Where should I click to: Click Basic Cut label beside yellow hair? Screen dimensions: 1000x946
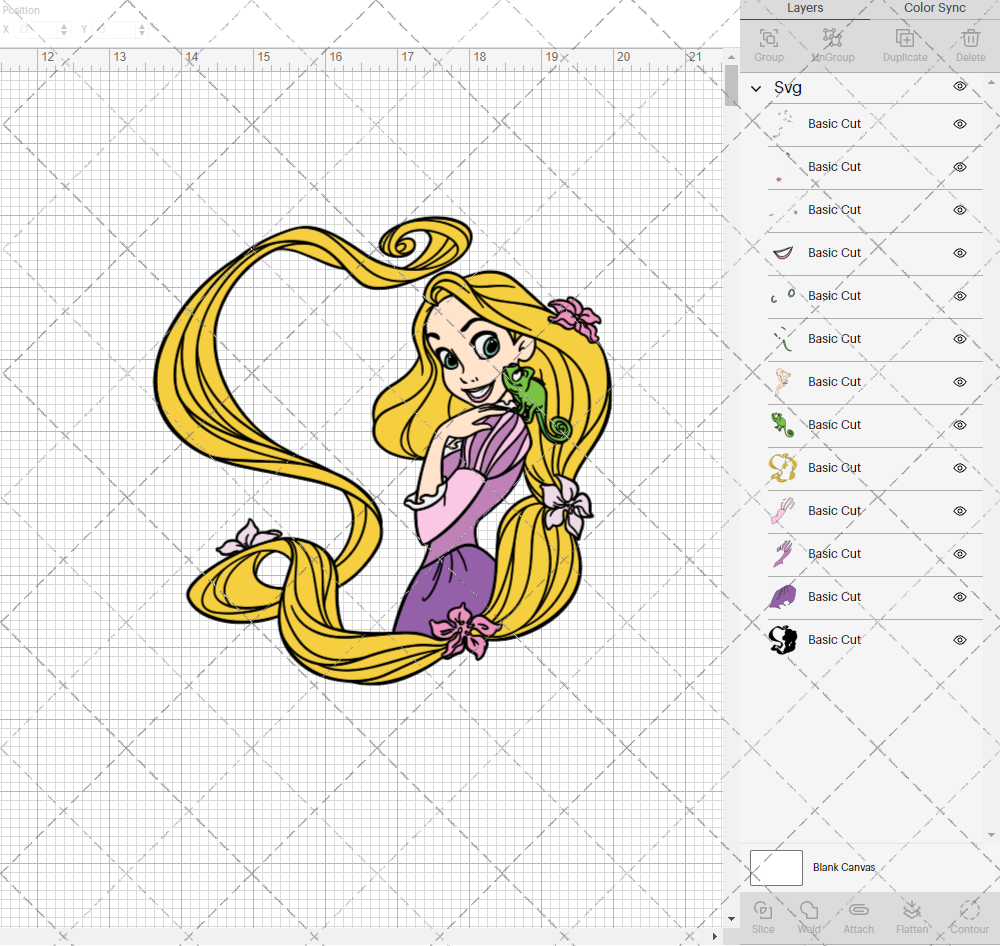point(834,468)
